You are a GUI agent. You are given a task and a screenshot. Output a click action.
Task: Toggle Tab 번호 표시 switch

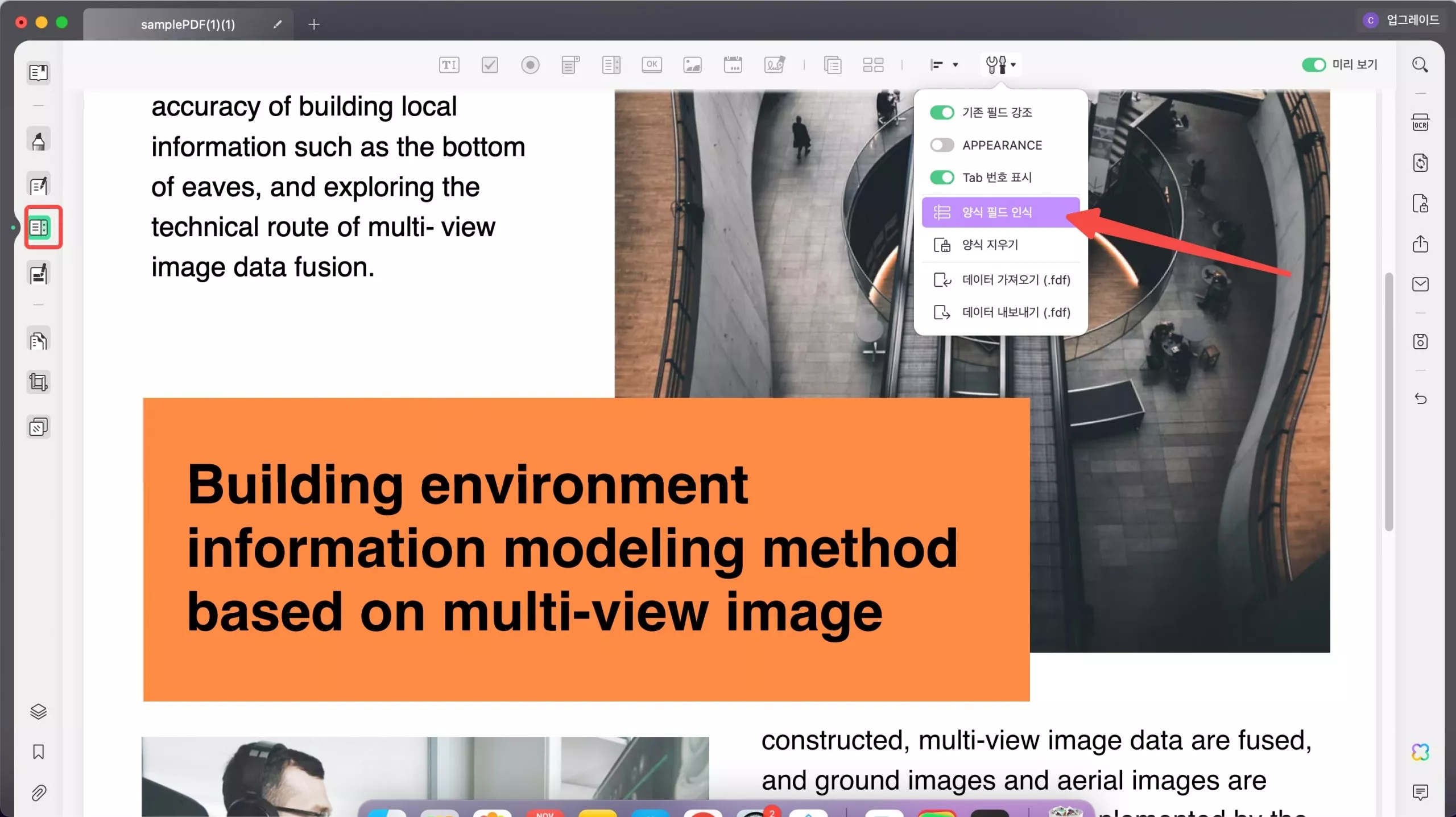click(x=942, y=178)
